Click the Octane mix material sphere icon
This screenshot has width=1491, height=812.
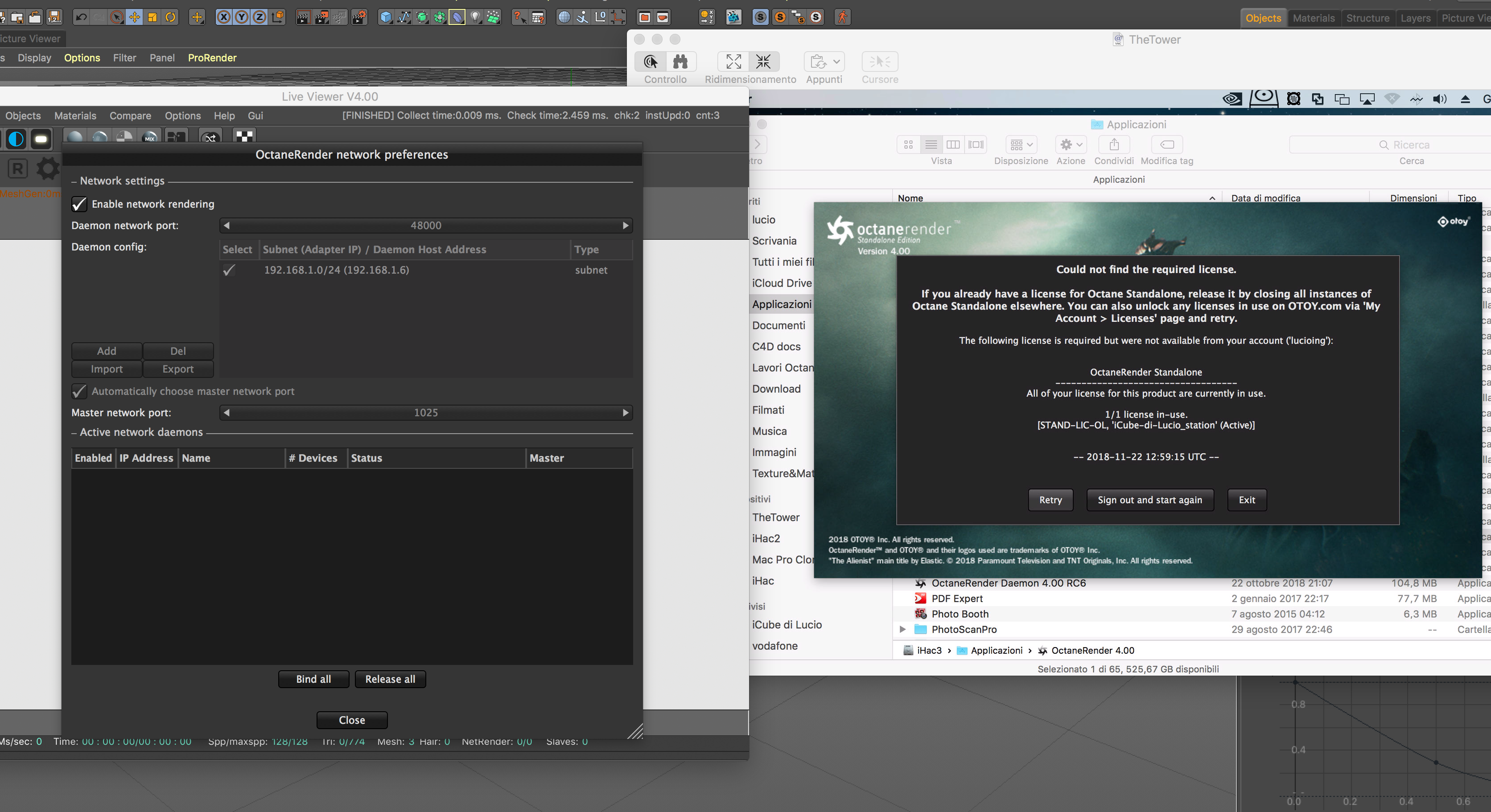150,137
